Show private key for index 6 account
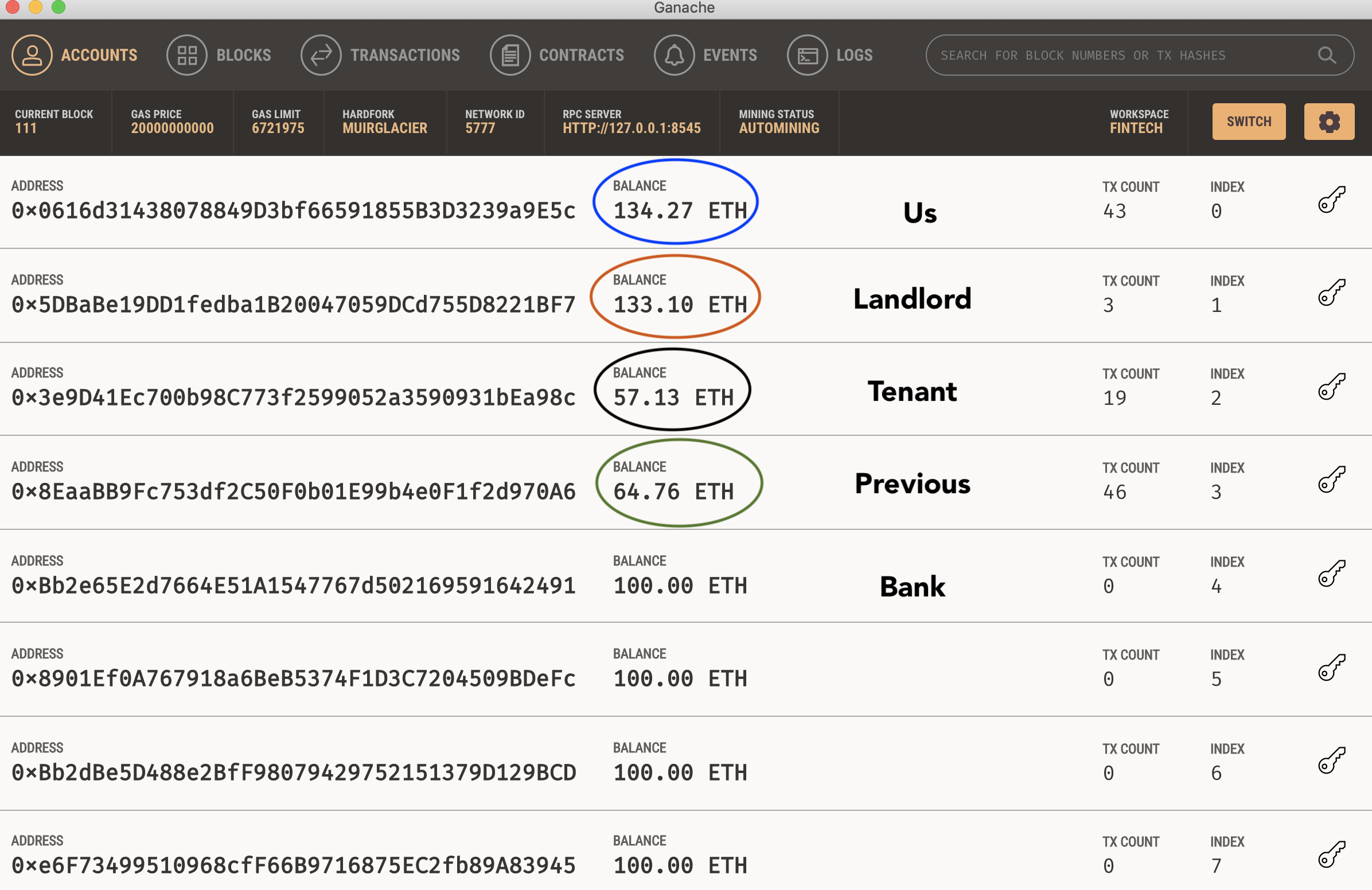The height and width of the screenshot is (890, 1372). (1332, 761)
